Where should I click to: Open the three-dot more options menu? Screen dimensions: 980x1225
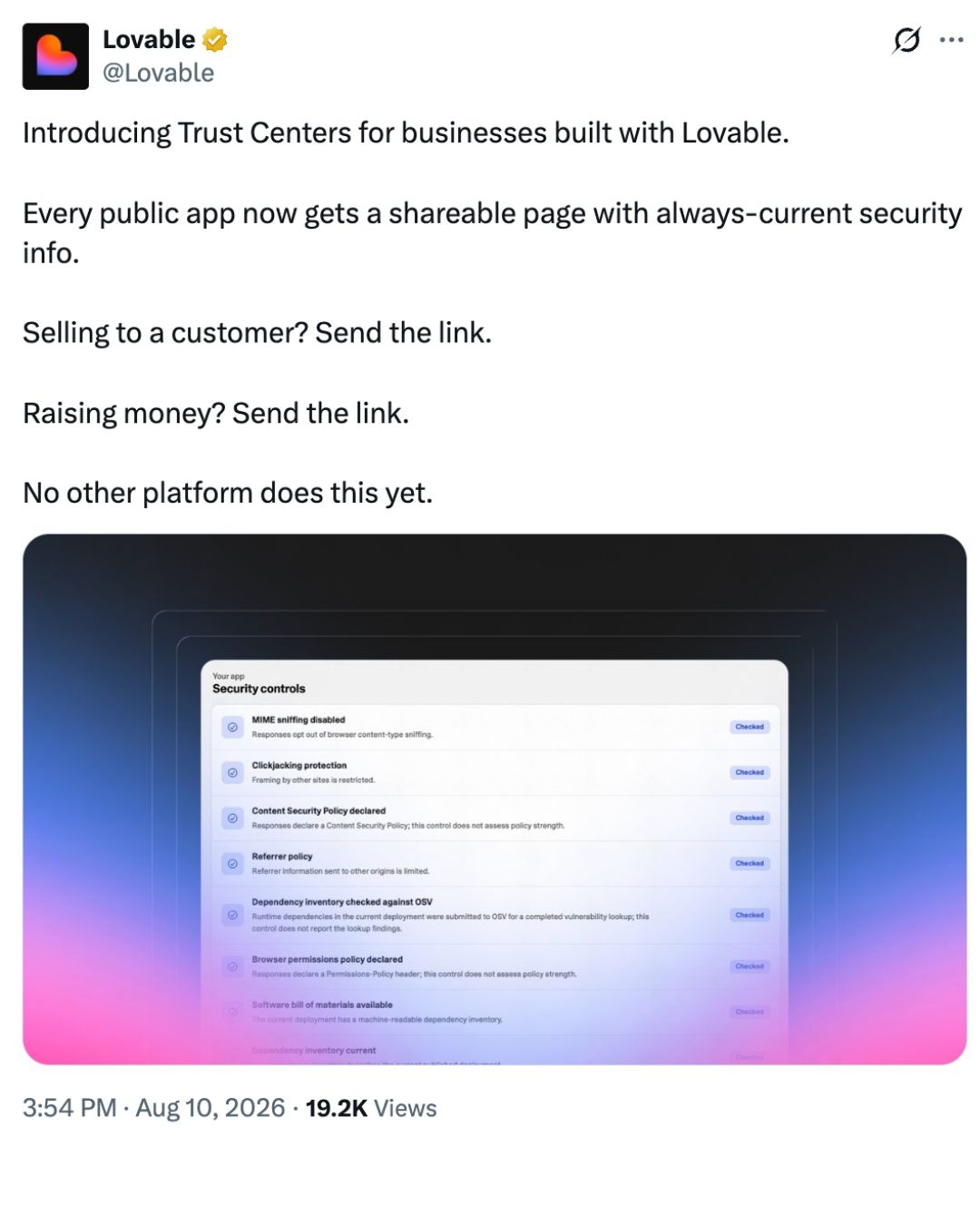click(951, 40)
